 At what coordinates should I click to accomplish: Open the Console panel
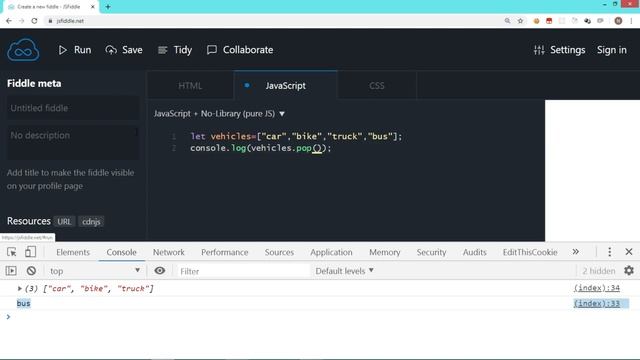click(x=122, y=252)
